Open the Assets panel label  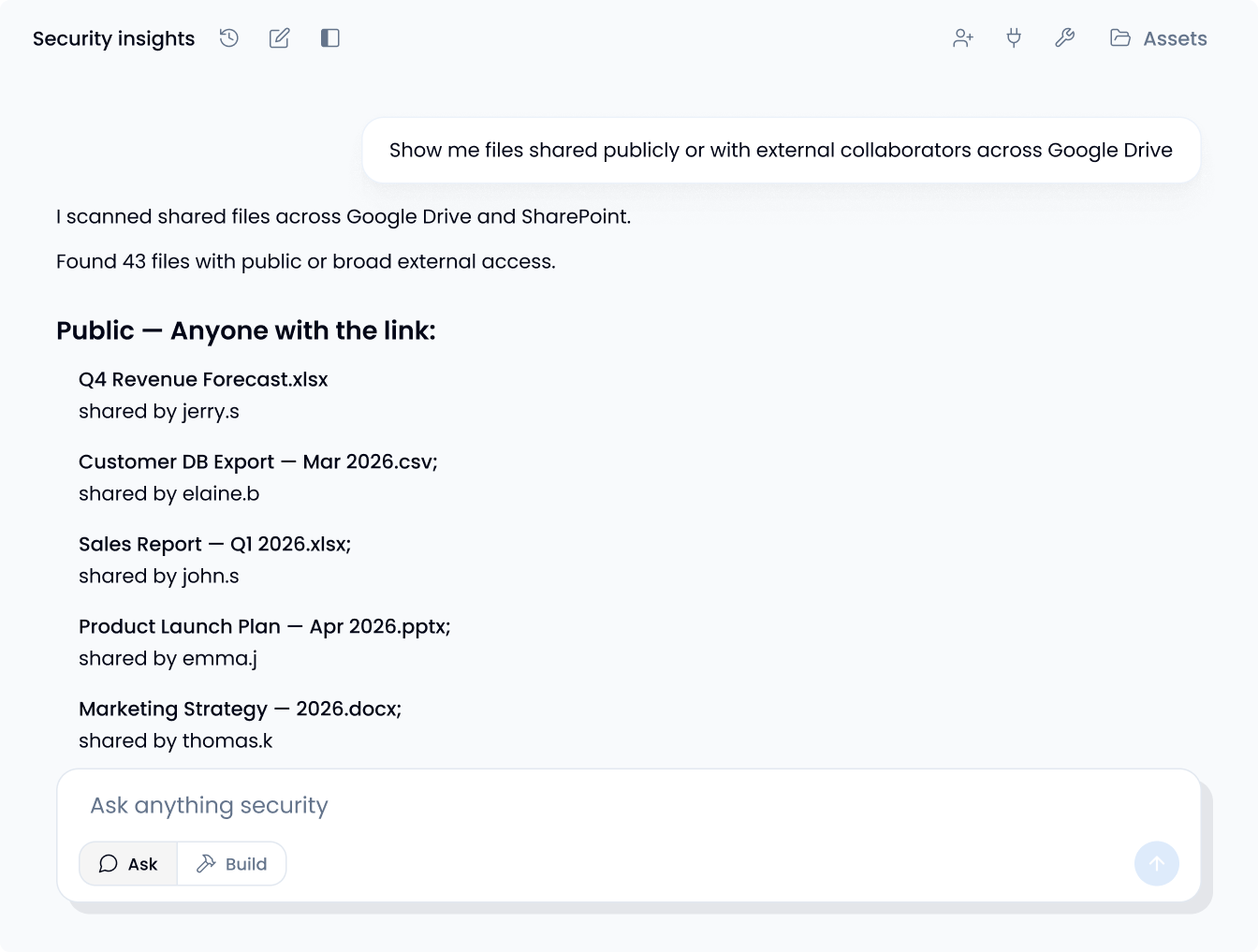tap(1175, 38)
